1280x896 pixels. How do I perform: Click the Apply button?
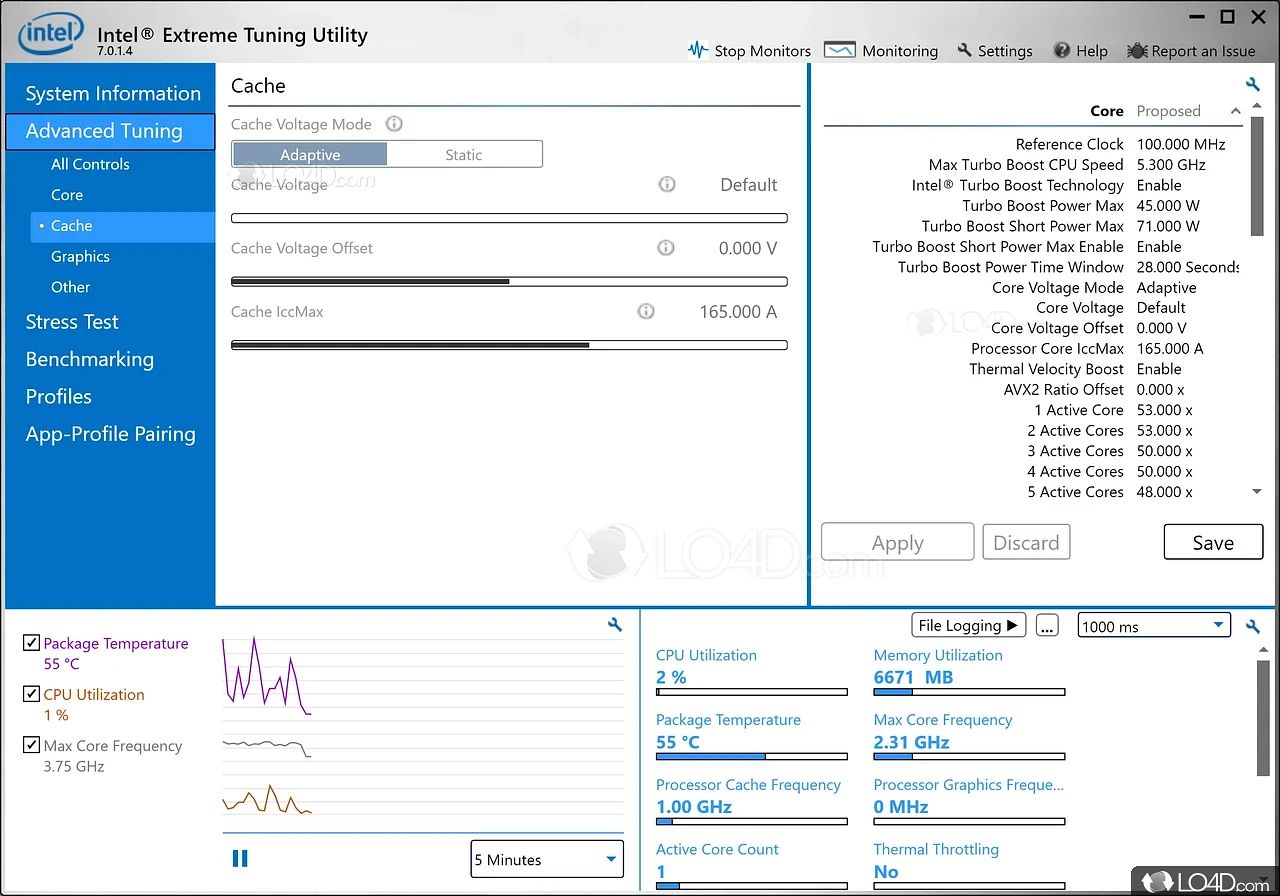pos(897,542)
